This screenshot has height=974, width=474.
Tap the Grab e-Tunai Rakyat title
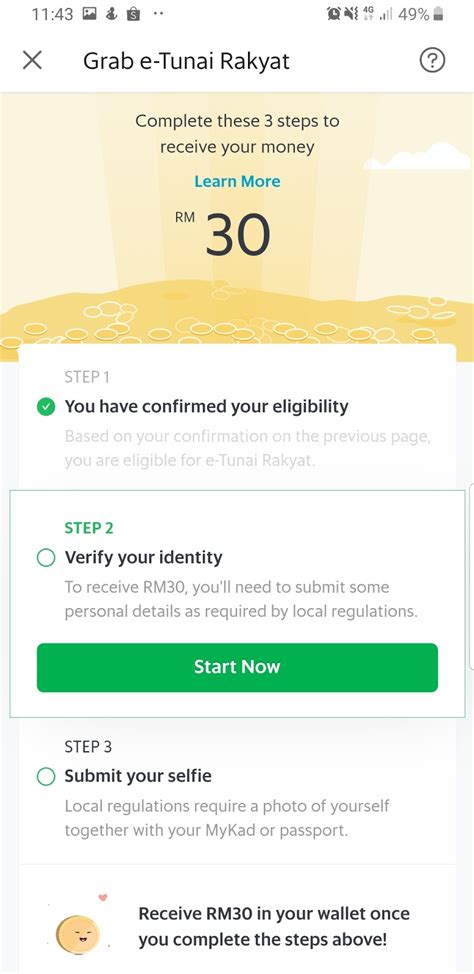(x=186, y=61)
